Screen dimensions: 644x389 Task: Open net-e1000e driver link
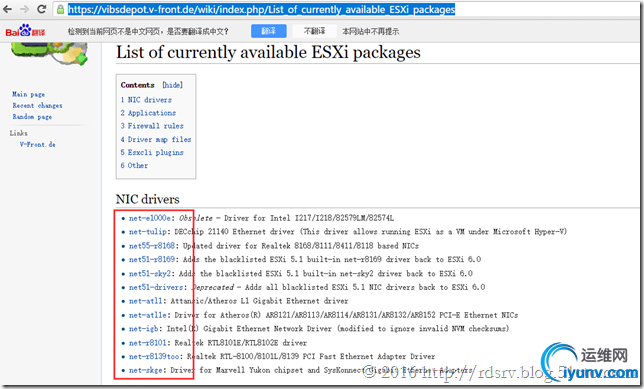point(150,218)
